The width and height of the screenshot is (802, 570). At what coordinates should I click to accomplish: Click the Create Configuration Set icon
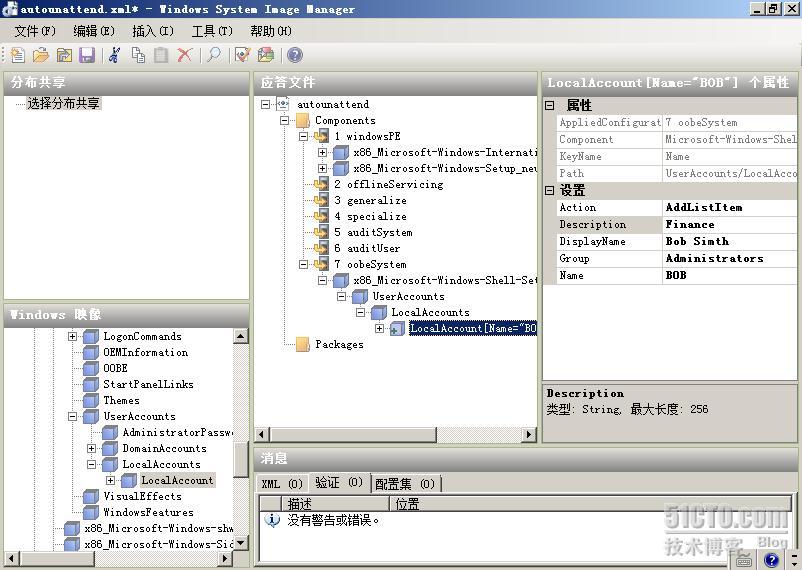(265, 55)
